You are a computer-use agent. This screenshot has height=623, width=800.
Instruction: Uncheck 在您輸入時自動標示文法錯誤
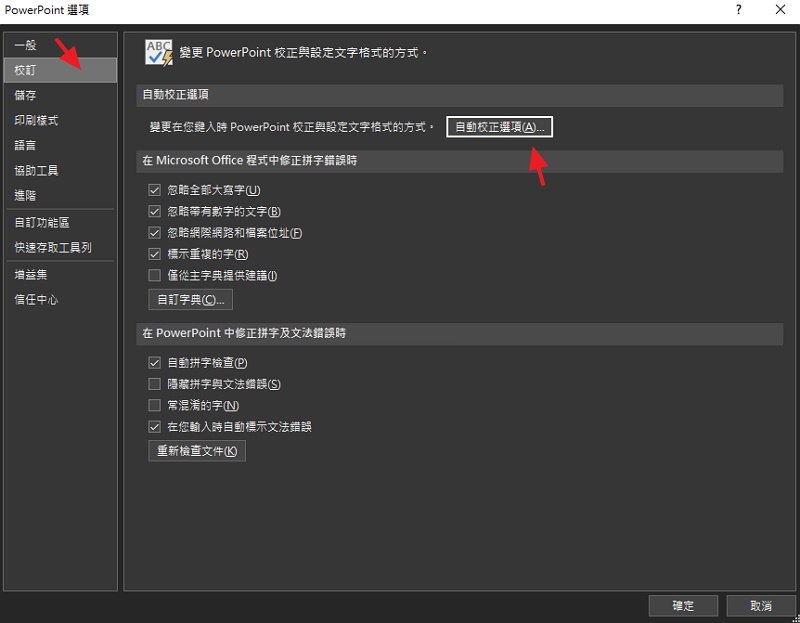154,427
